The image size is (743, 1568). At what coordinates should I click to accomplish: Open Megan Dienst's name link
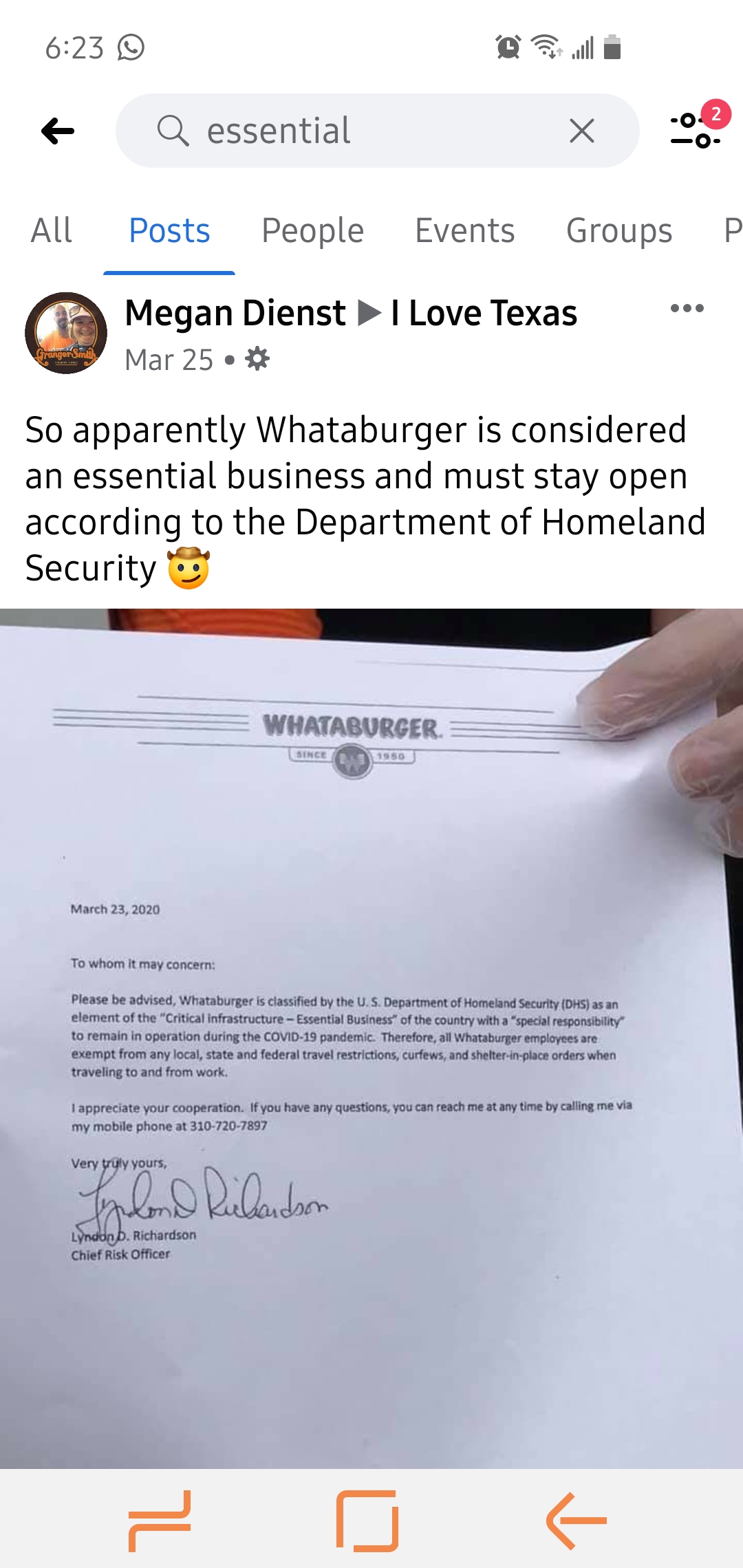[235, 314]
